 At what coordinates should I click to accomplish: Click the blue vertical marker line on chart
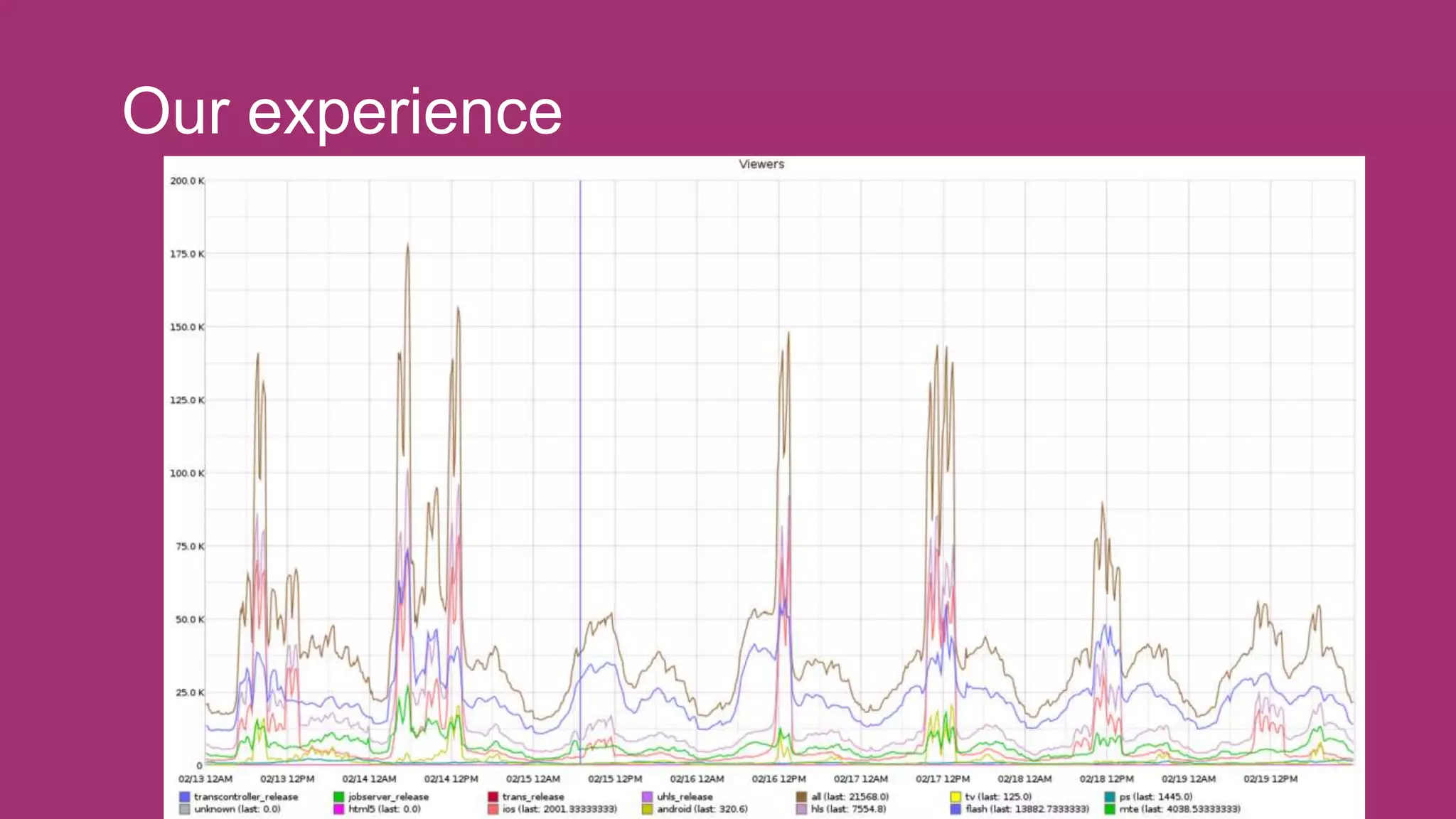pos(580,427)
